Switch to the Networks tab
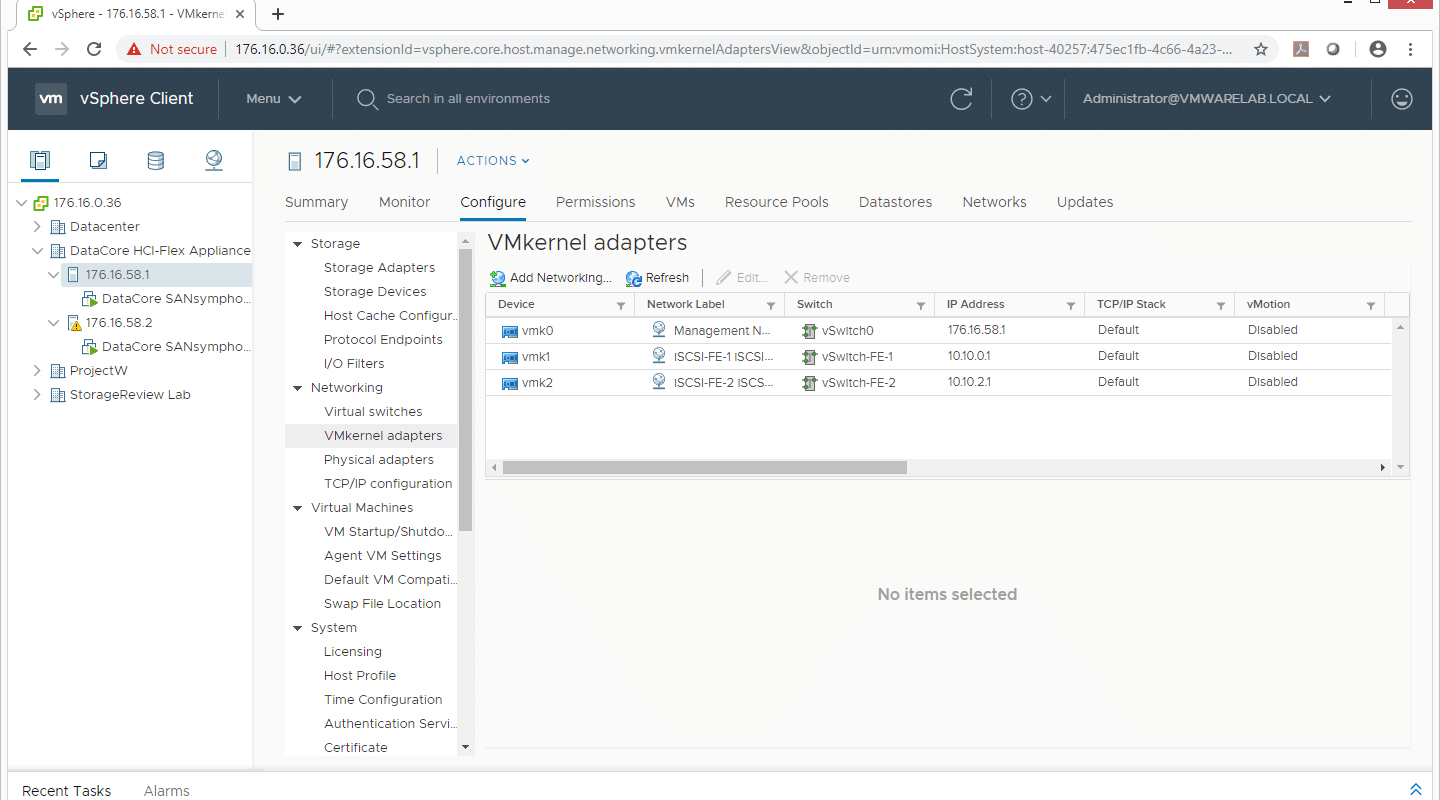 994,202
